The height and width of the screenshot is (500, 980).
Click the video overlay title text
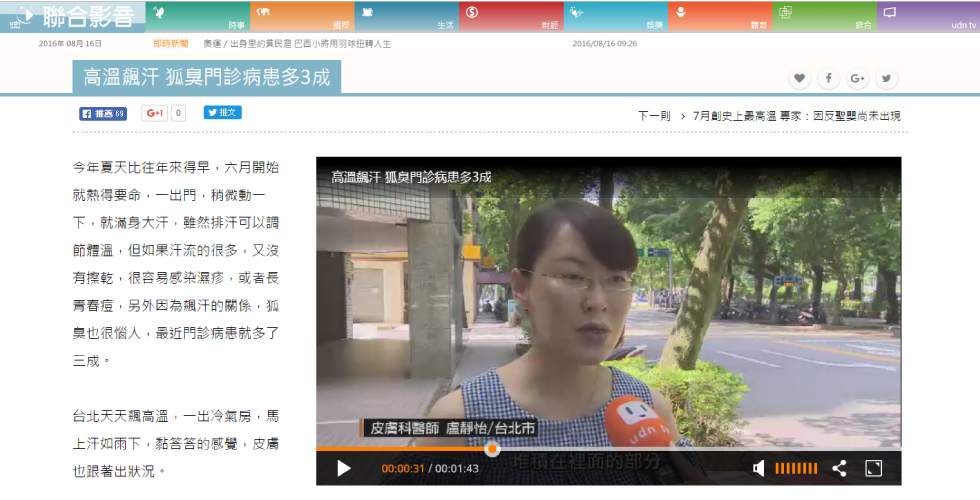(411, 178)
